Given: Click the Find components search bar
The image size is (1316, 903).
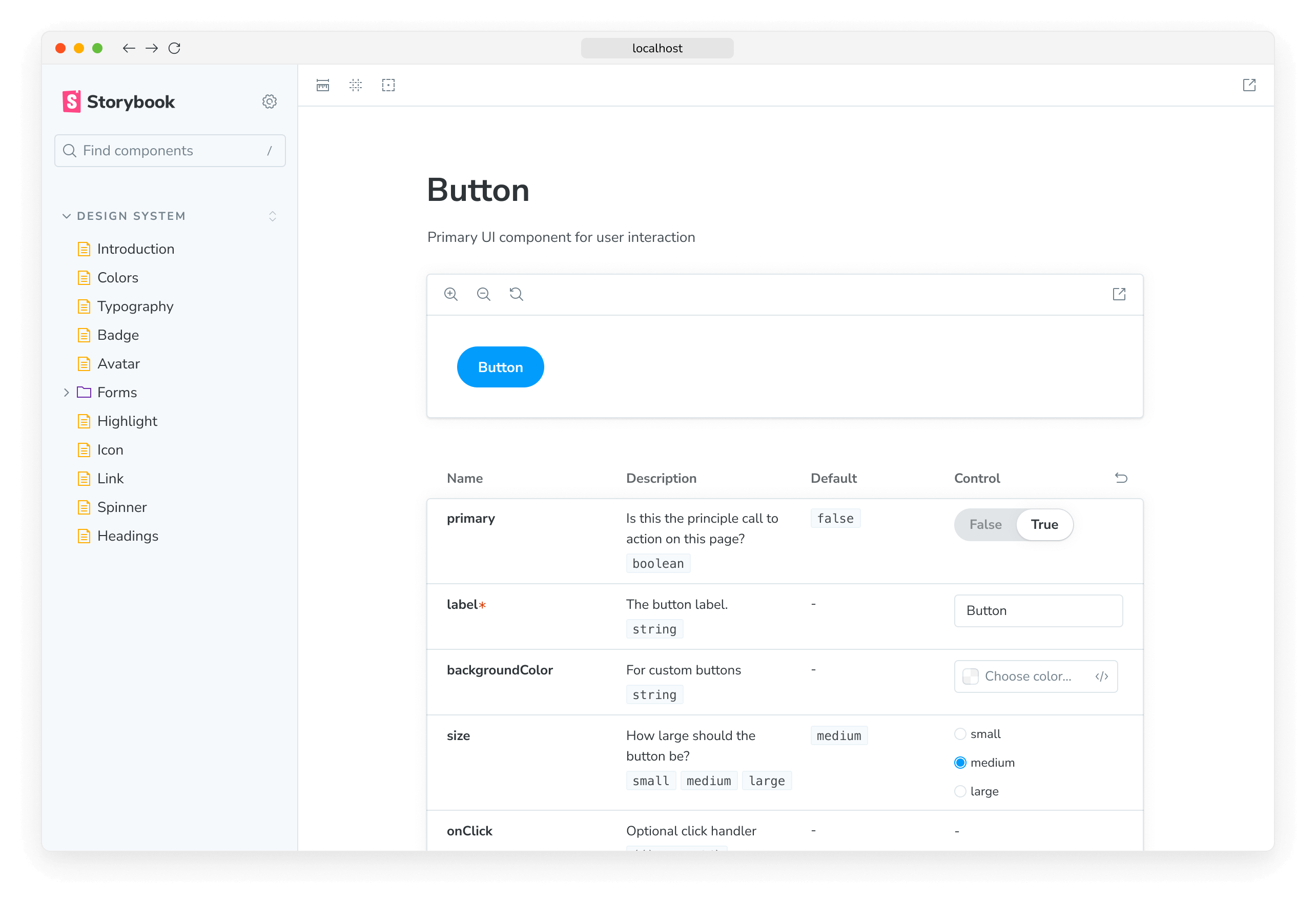Looking at the screenshot, I should [169, 150].
